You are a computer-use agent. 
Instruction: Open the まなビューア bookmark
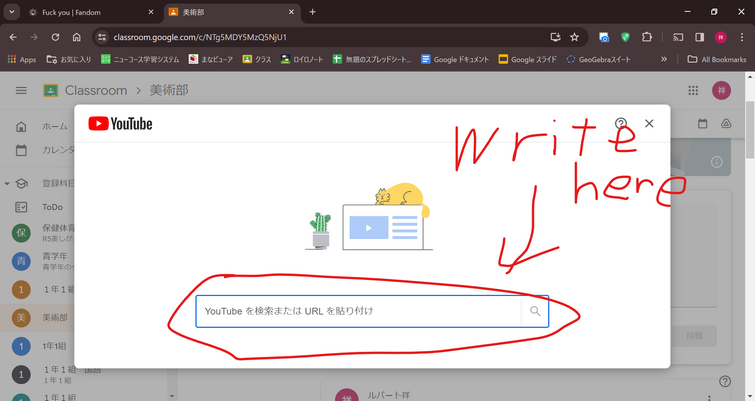point(210,59)
